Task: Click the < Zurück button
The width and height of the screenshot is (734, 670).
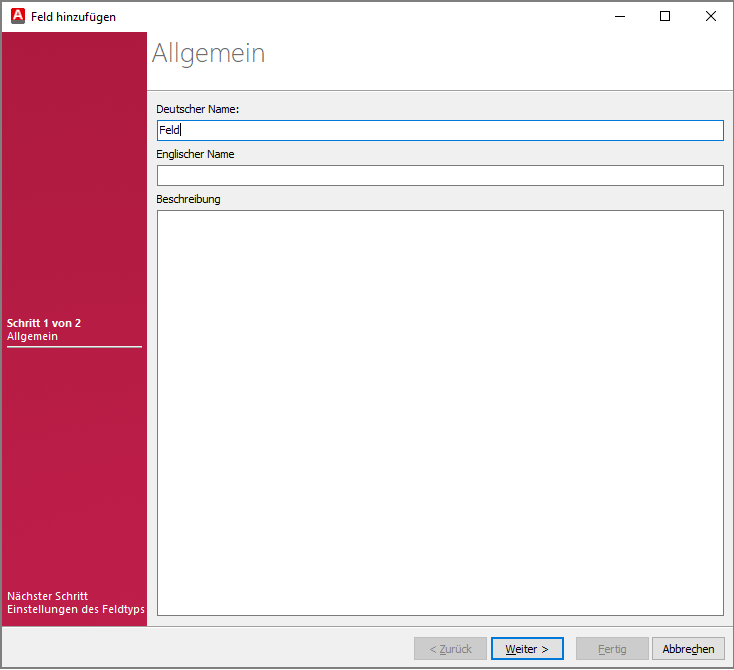Action: pos(450,649)
